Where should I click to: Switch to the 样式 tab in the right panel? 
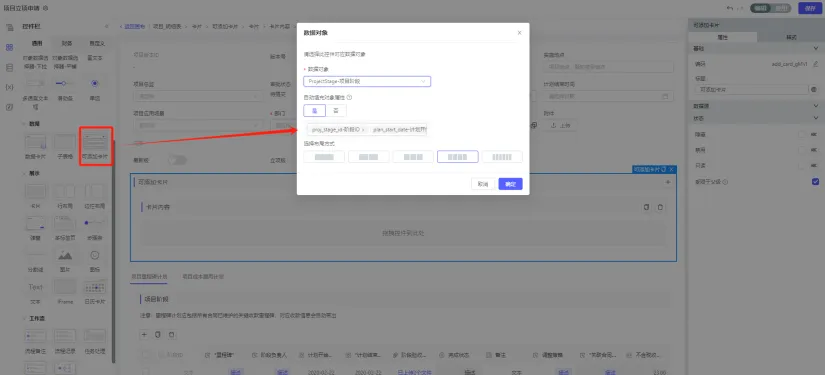tap(791, 37)
